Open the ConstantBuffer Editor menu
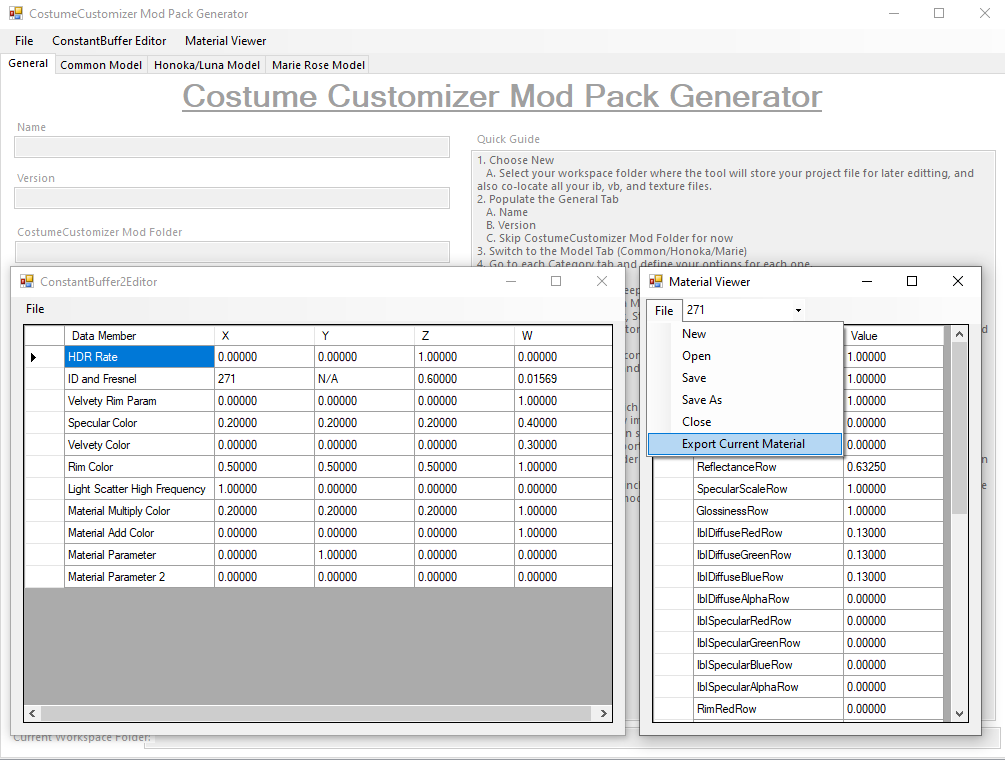Screen dimensions: 1005x760 point(109,41)
